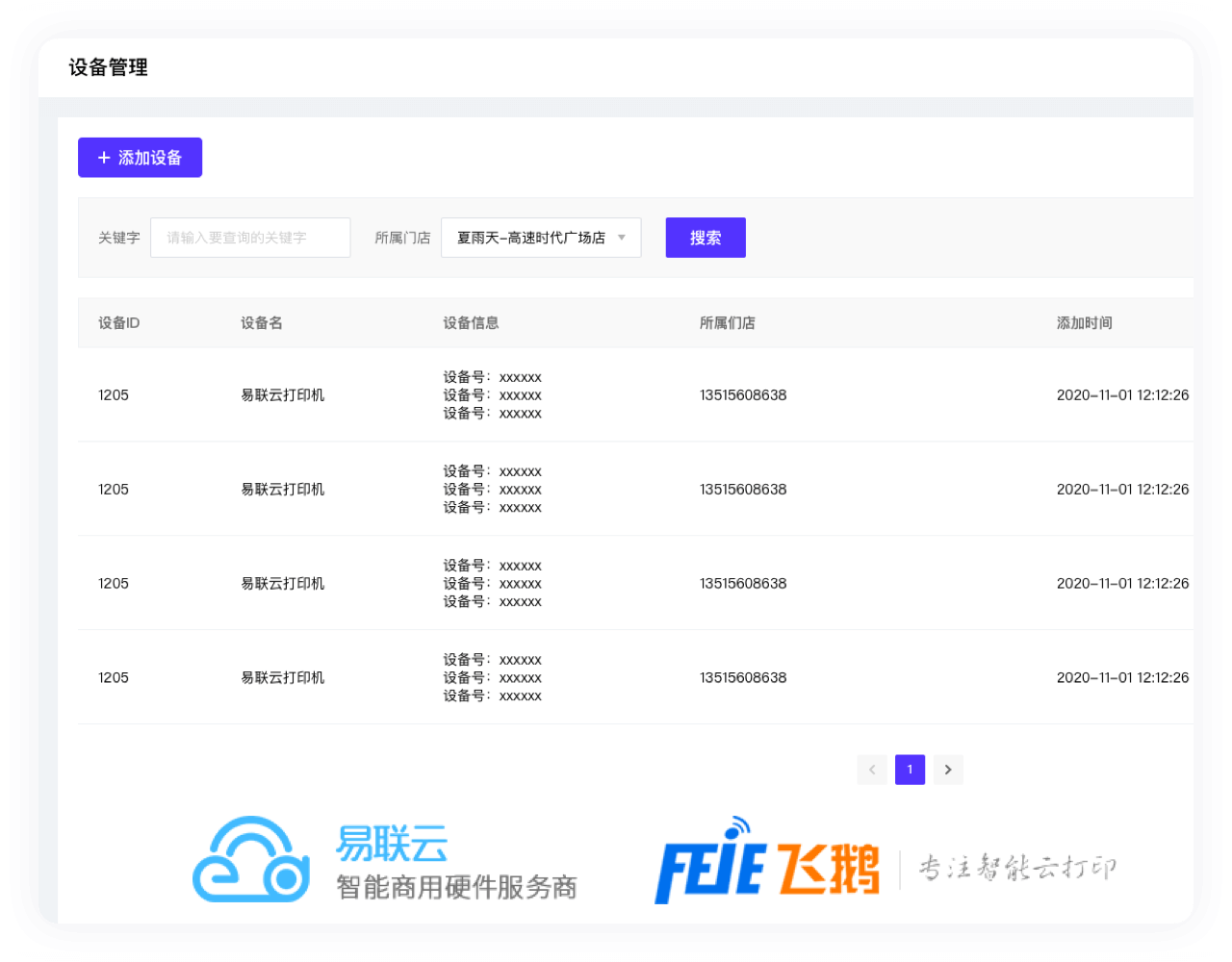Click the 易联云 blue cloud logo
1232x962 pixels.
(251, 859)
